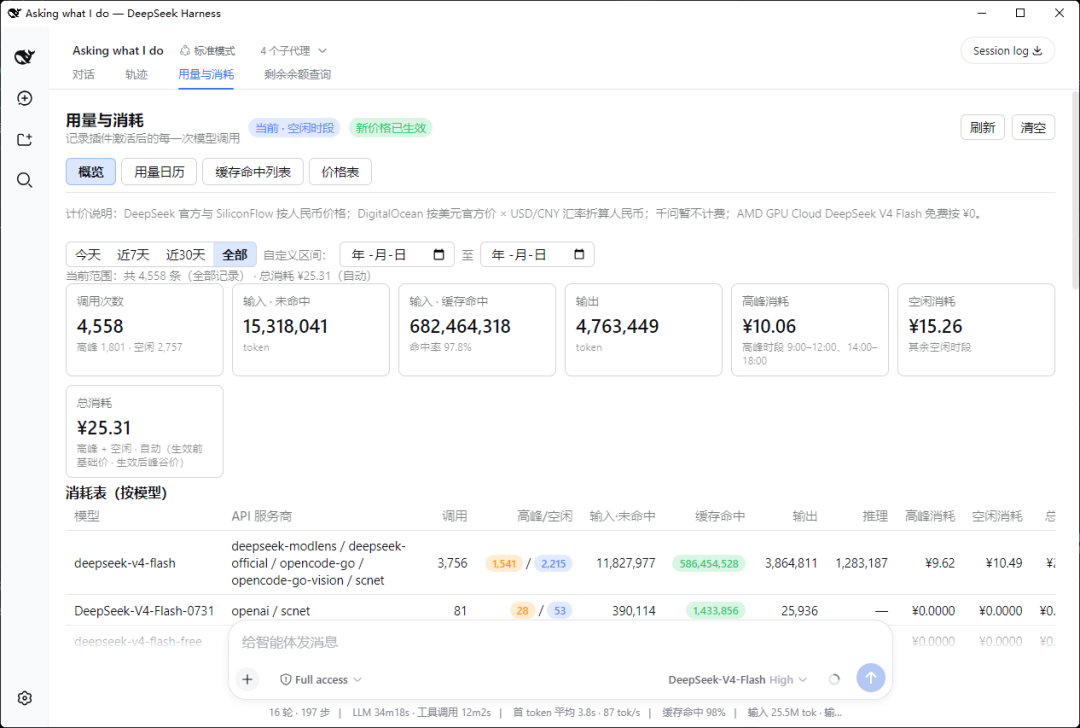Click the 刷新 refresh button
Screen dimensions: 1080x728
click(x=982, y=127)
